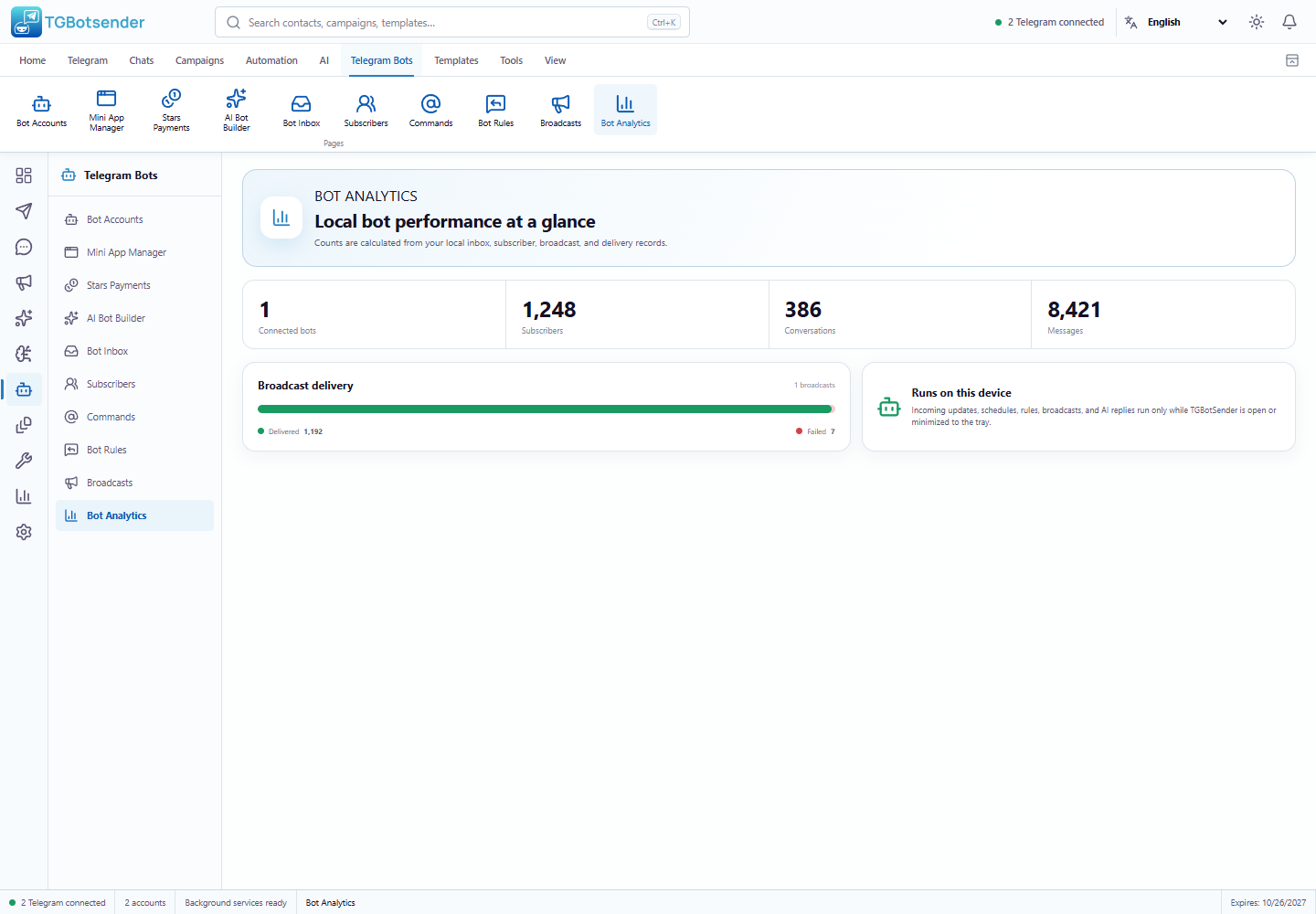Screen dimensions: 1316x914
Task: Switch to the Campaigns menu tab
Action: pyautogui.click(x=199, y=60)
